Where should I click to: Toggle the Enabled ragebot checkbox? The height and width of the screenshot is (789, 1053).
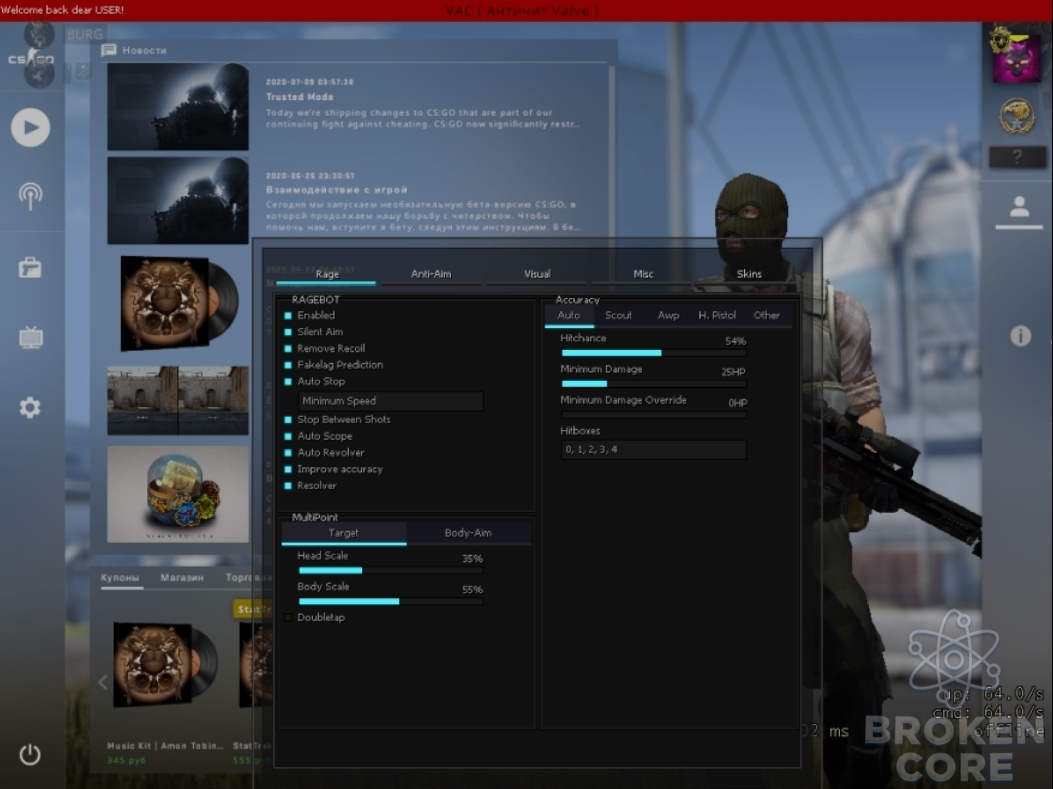click(288, 316)
